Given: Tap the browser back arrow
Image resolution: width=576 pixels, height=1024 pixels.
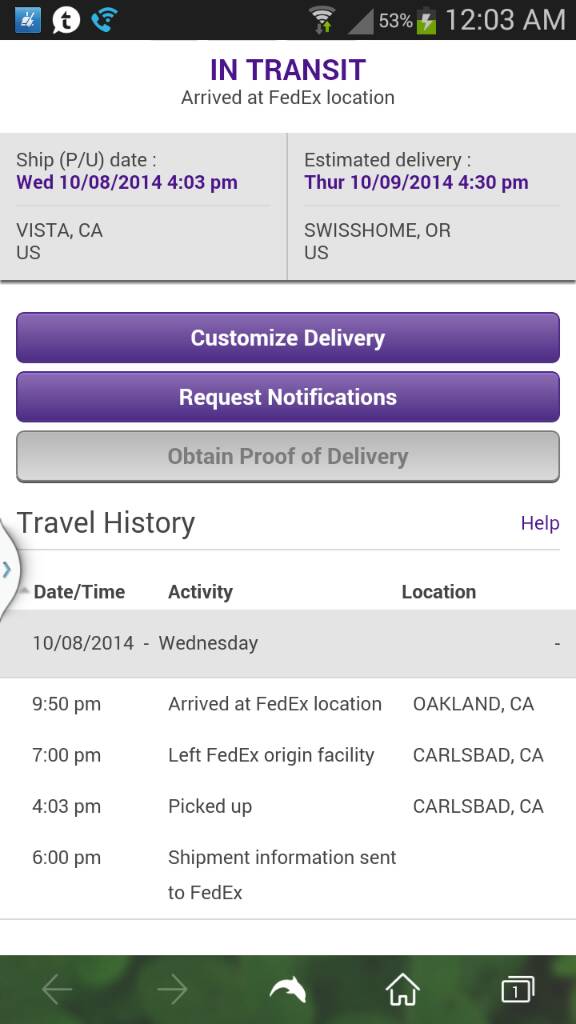Looking at the screenshot, I should point(57,991).
